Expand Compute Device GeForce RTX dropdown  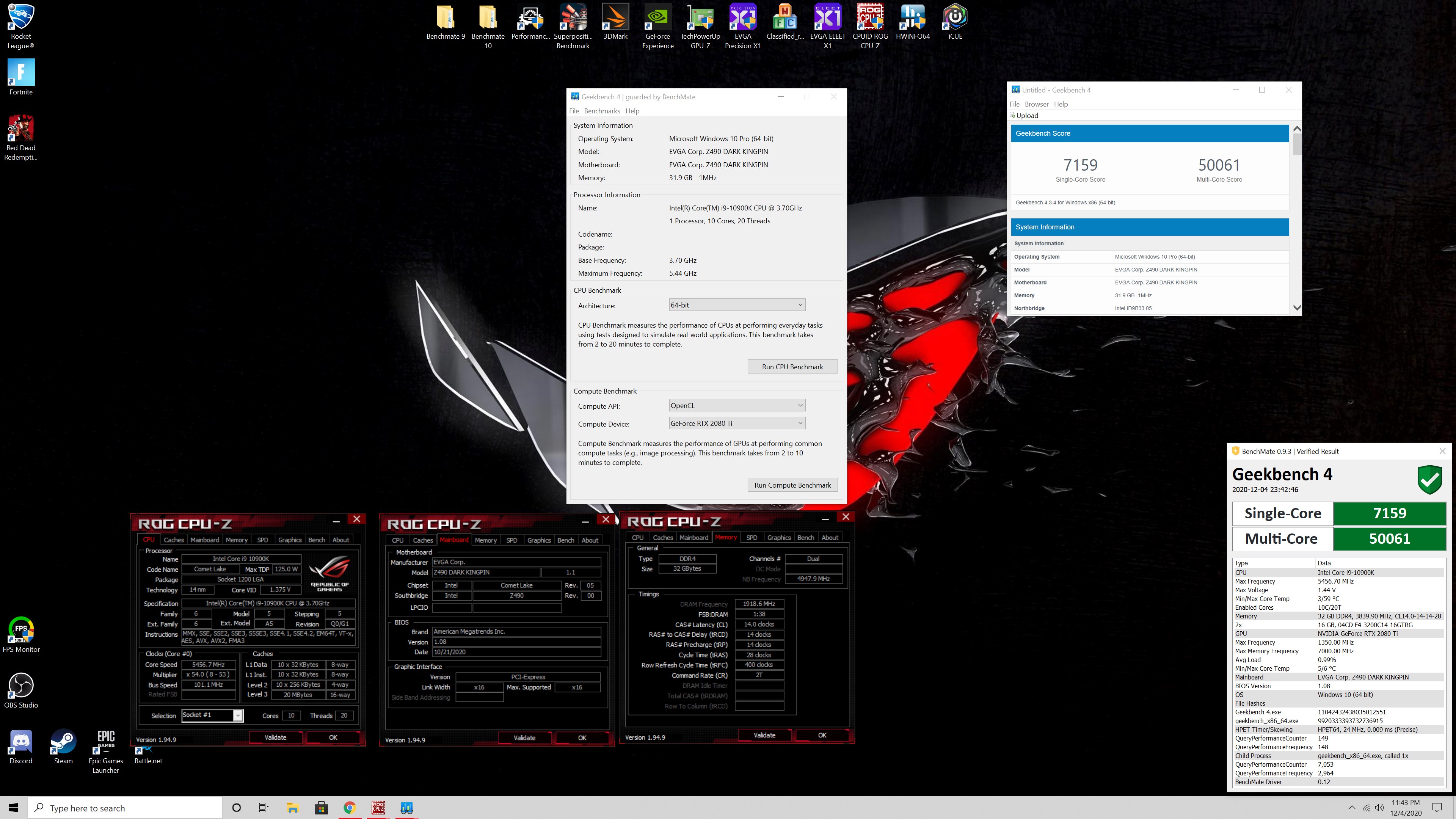click(737, 424)
